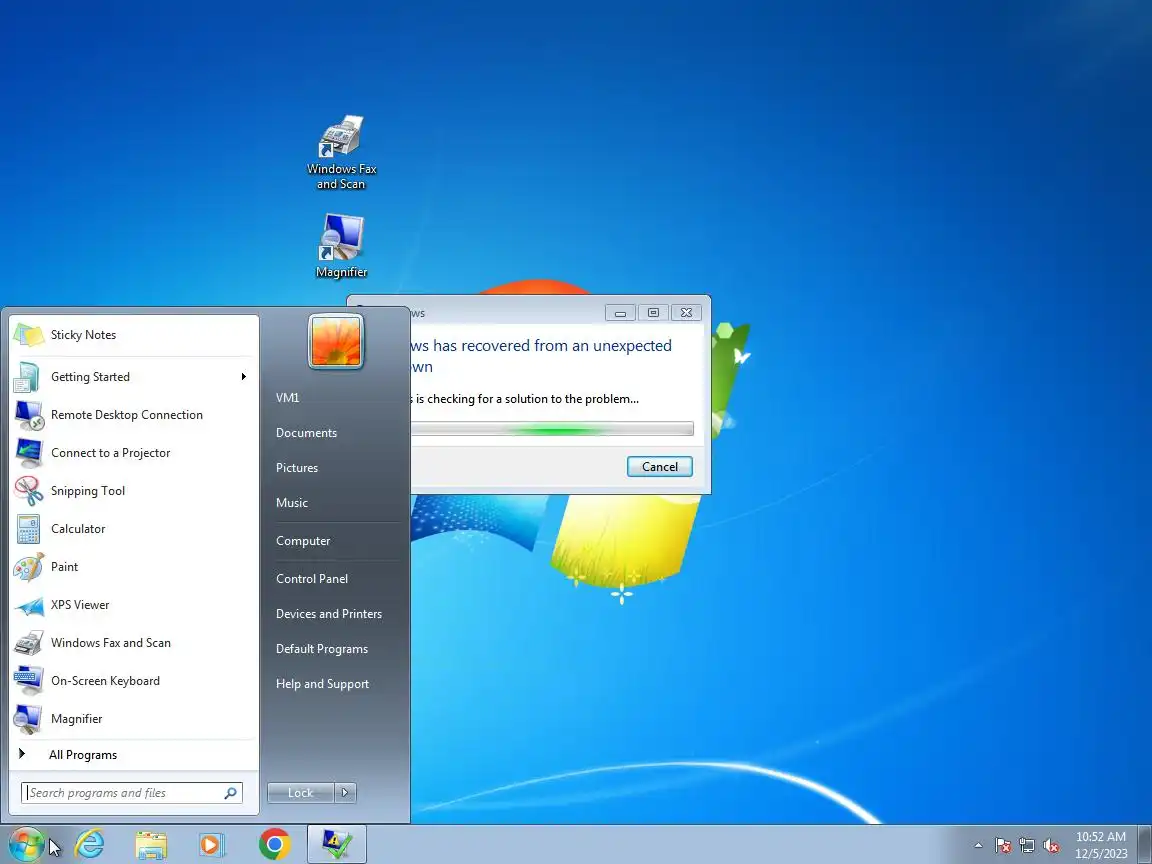1152x864 pixels.
Task: Open Devices and Printers
Action: tap(328, 614)
